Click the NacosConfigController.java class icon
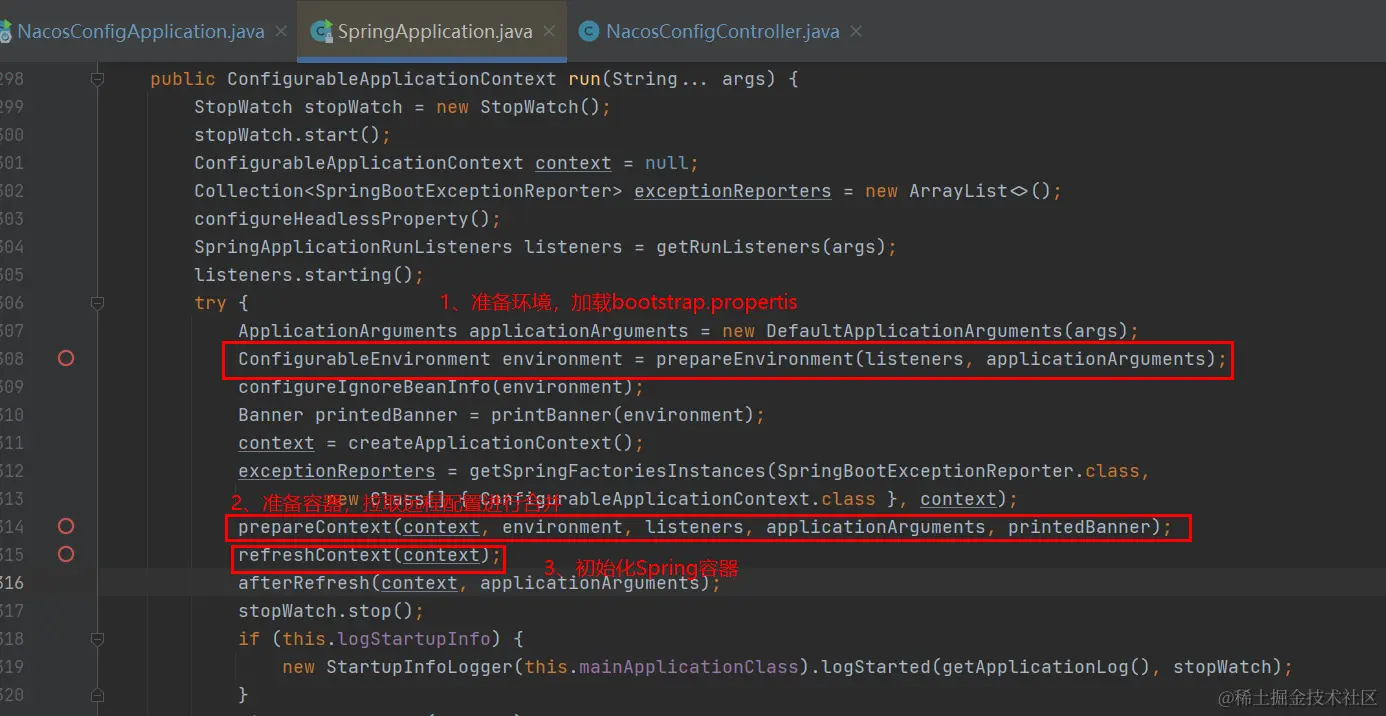Screen dimensions: 1386x716 590,31
